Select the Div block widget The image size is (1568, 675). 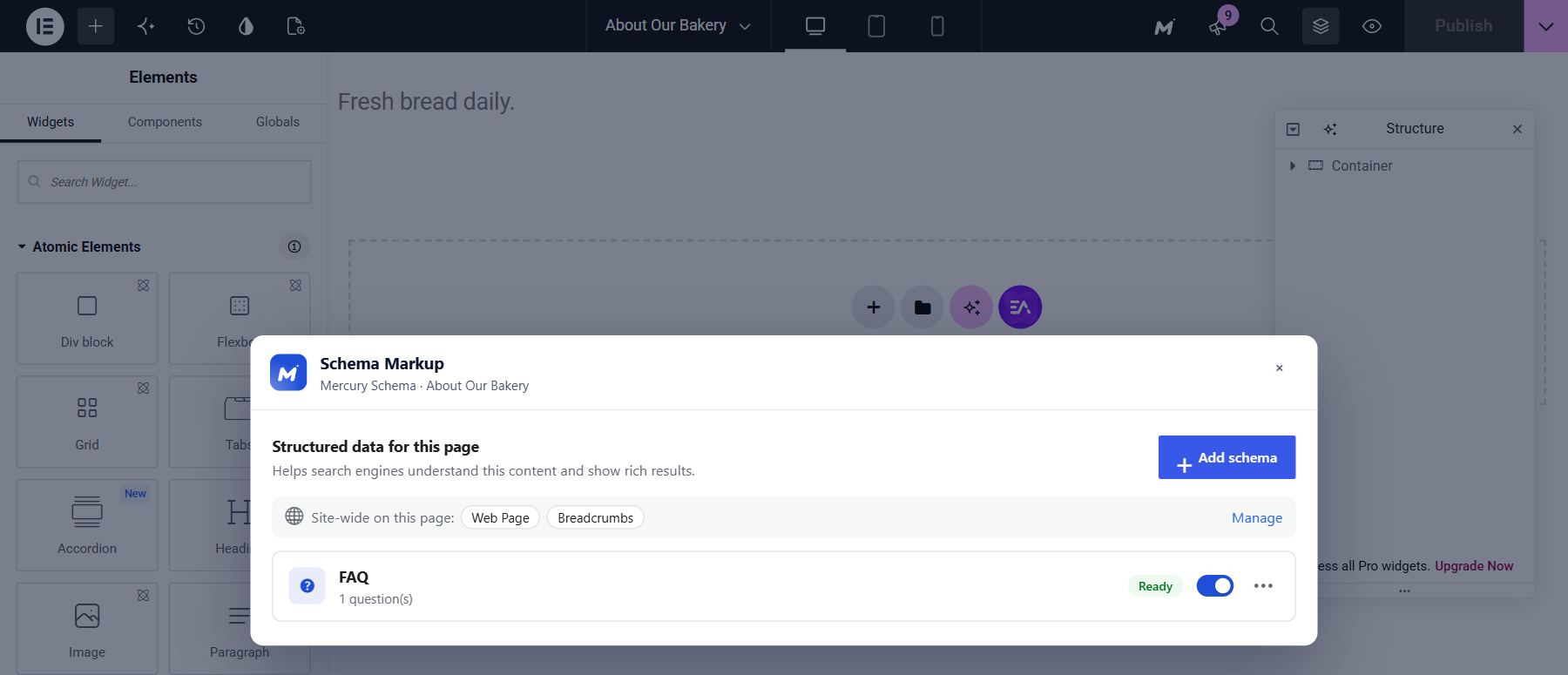pos(87,318)
